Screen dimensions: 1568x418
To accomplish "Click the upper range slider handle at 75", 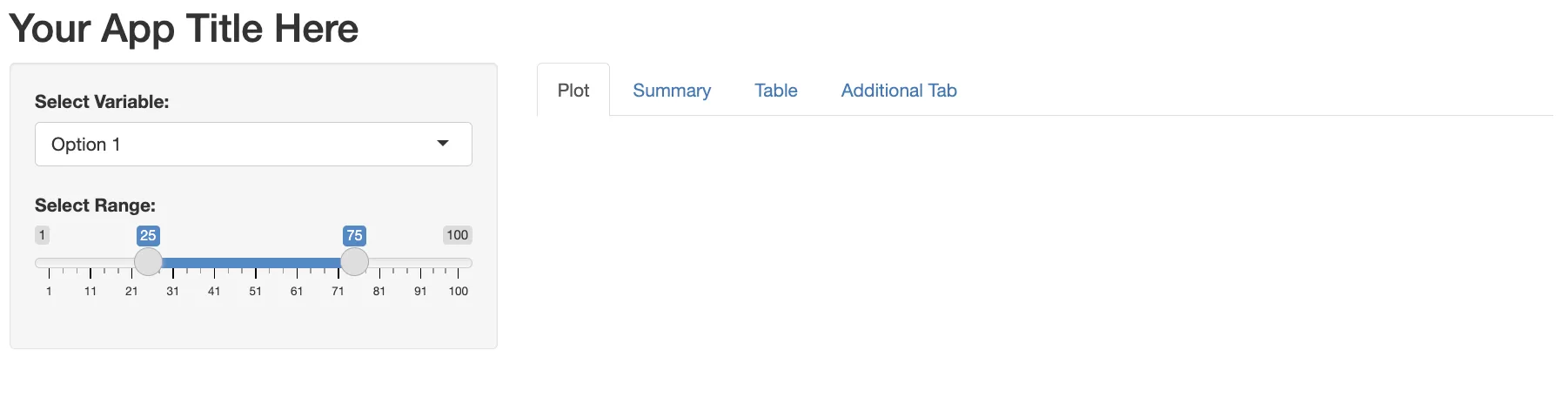I will [x=354, y=261].
